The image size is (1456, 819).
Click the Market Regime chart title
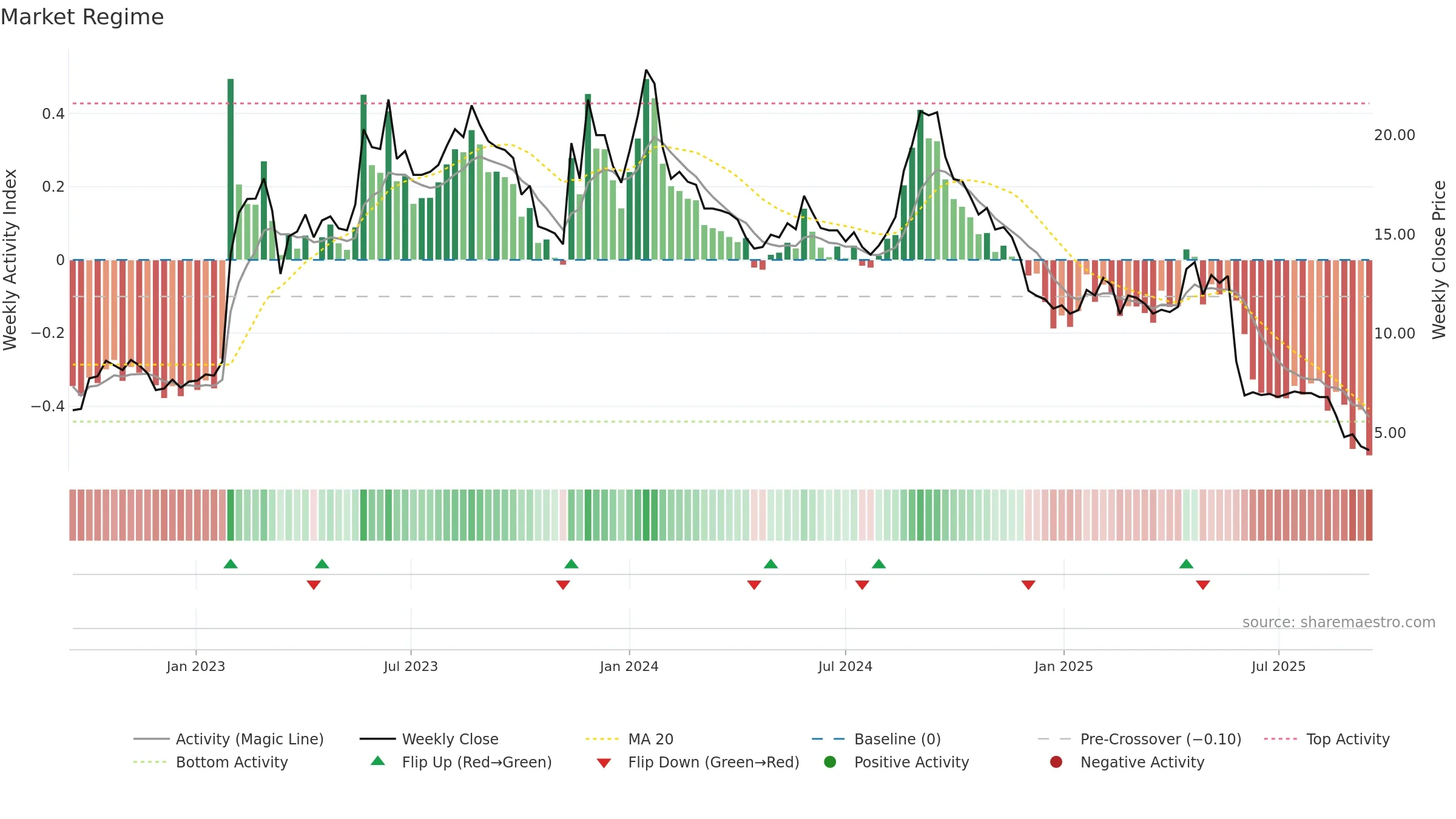tap(83, 17)
